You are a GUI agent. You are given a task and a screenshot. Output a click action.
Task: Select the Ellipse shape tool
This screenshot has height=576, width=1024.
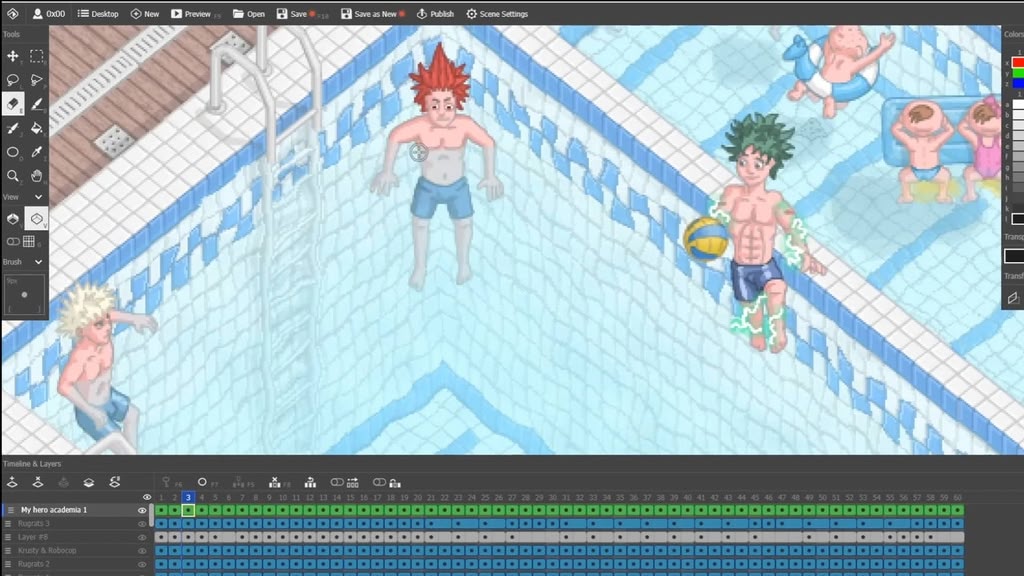click(x=12, y=152)
